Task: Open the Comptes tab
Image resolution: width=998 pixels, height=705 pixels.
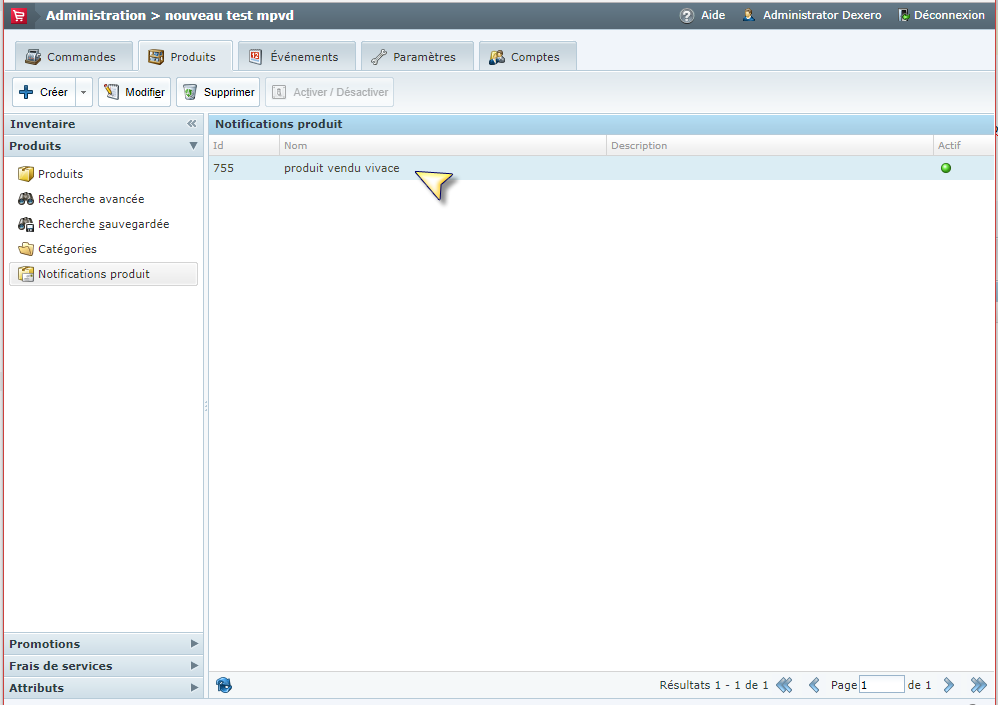Action: 528,57
